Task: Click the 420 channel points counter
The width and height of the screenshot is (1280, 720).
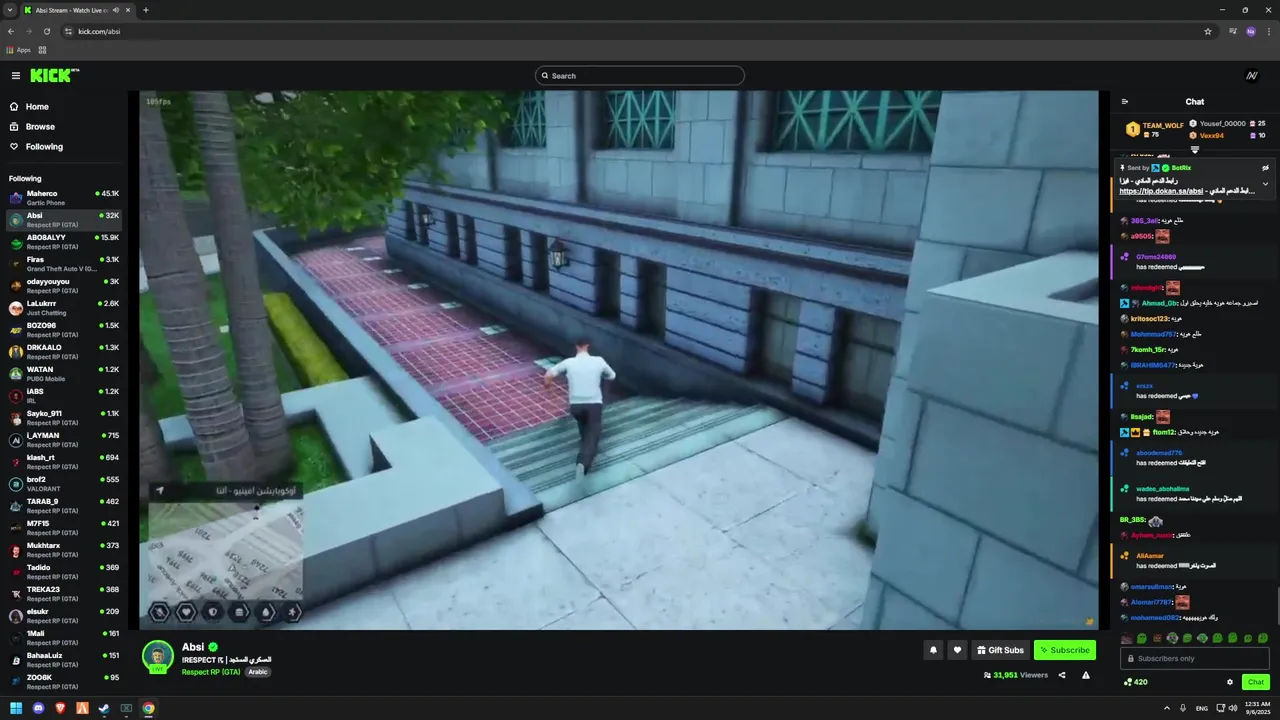Action: tap(1136, 682)
